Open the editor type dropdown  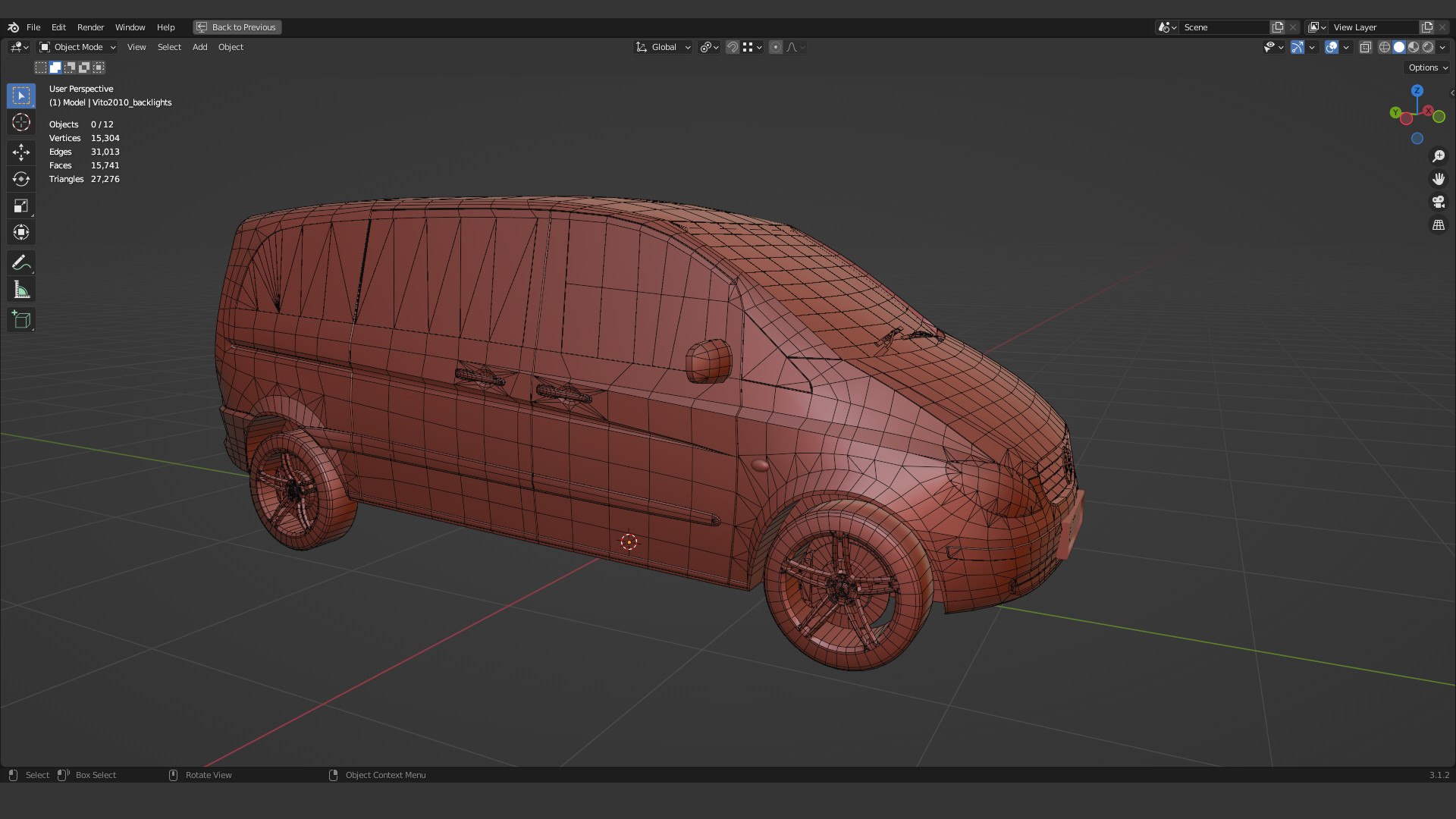point(19,47)
